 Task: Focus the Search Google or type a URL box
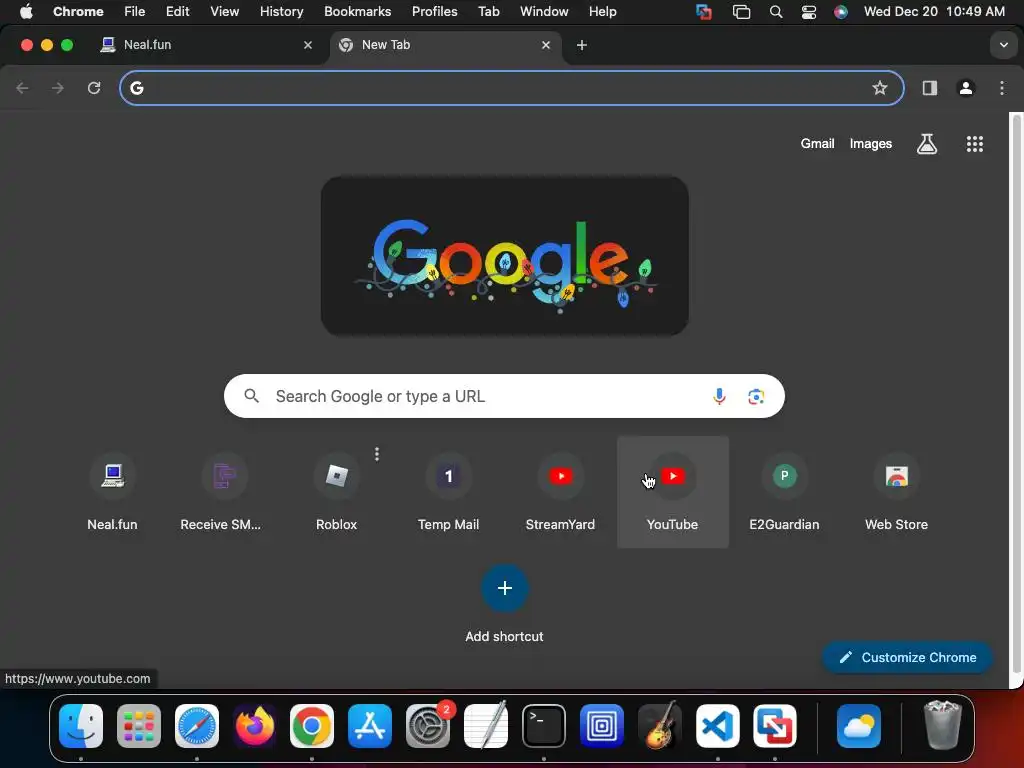point(504,396)
